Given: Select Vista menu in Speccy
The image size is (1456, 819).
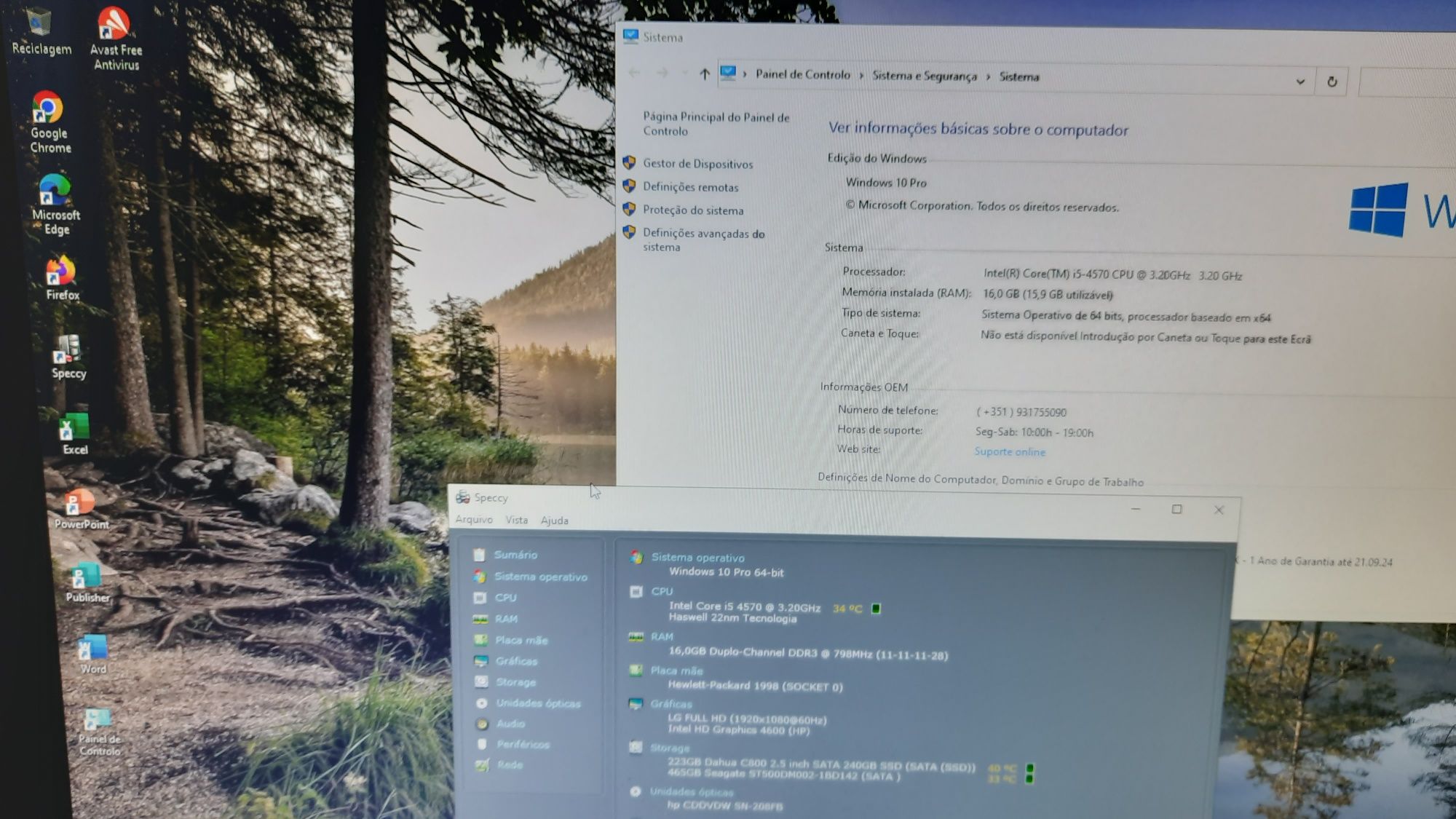Looking at the screenshot, I should pos(516,520).
